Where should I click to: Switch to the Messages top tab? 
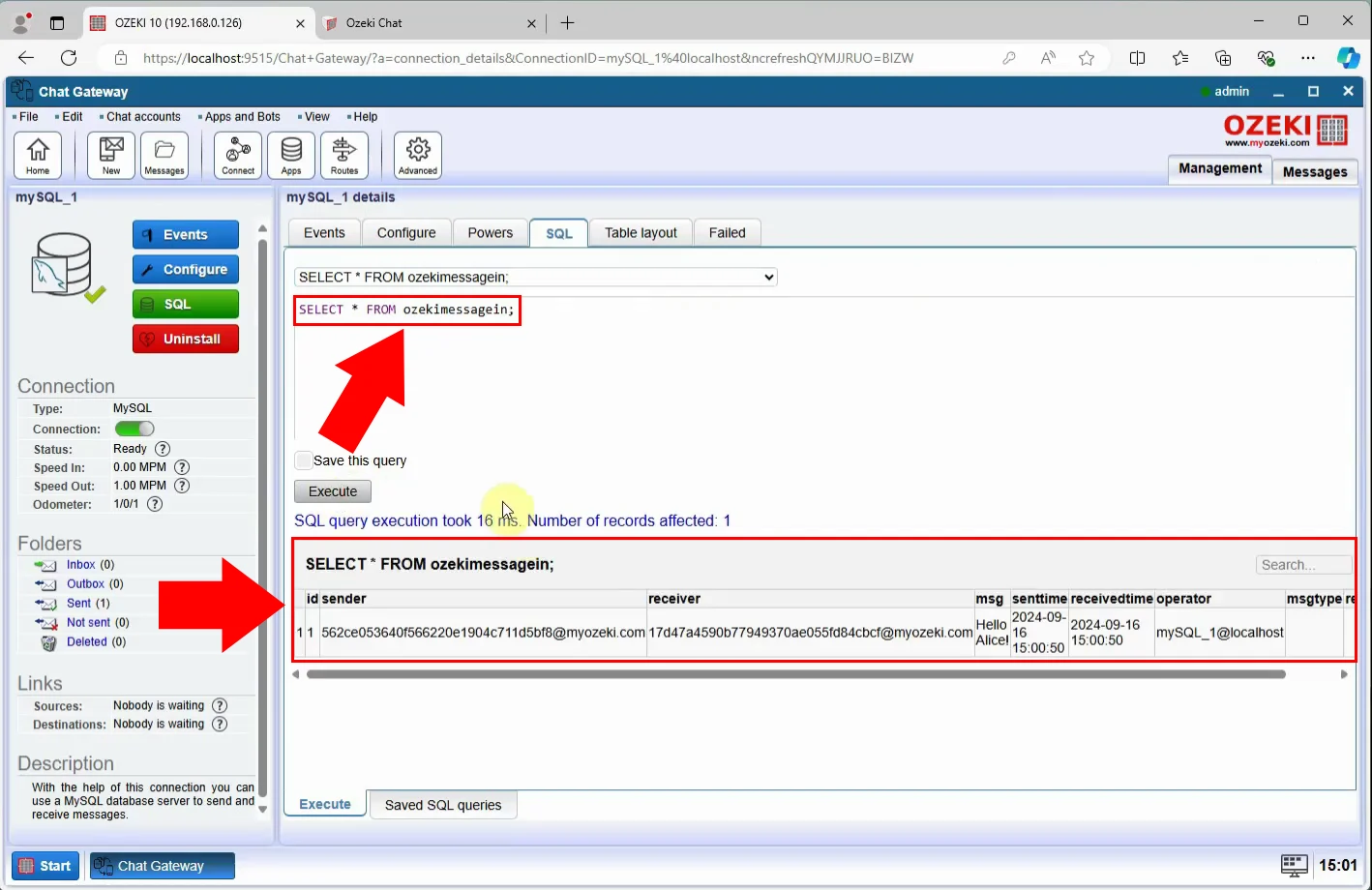pyautogui.click(x=1315, y=171)
